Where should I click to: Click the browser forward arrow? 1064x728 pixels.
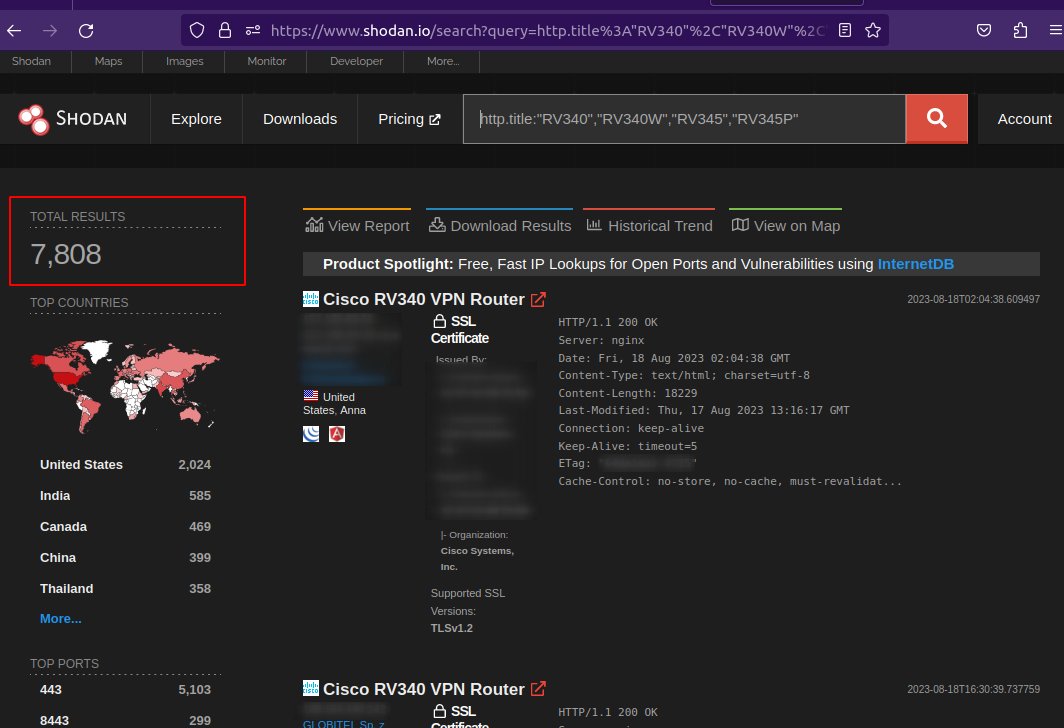[x=50, y=31]
